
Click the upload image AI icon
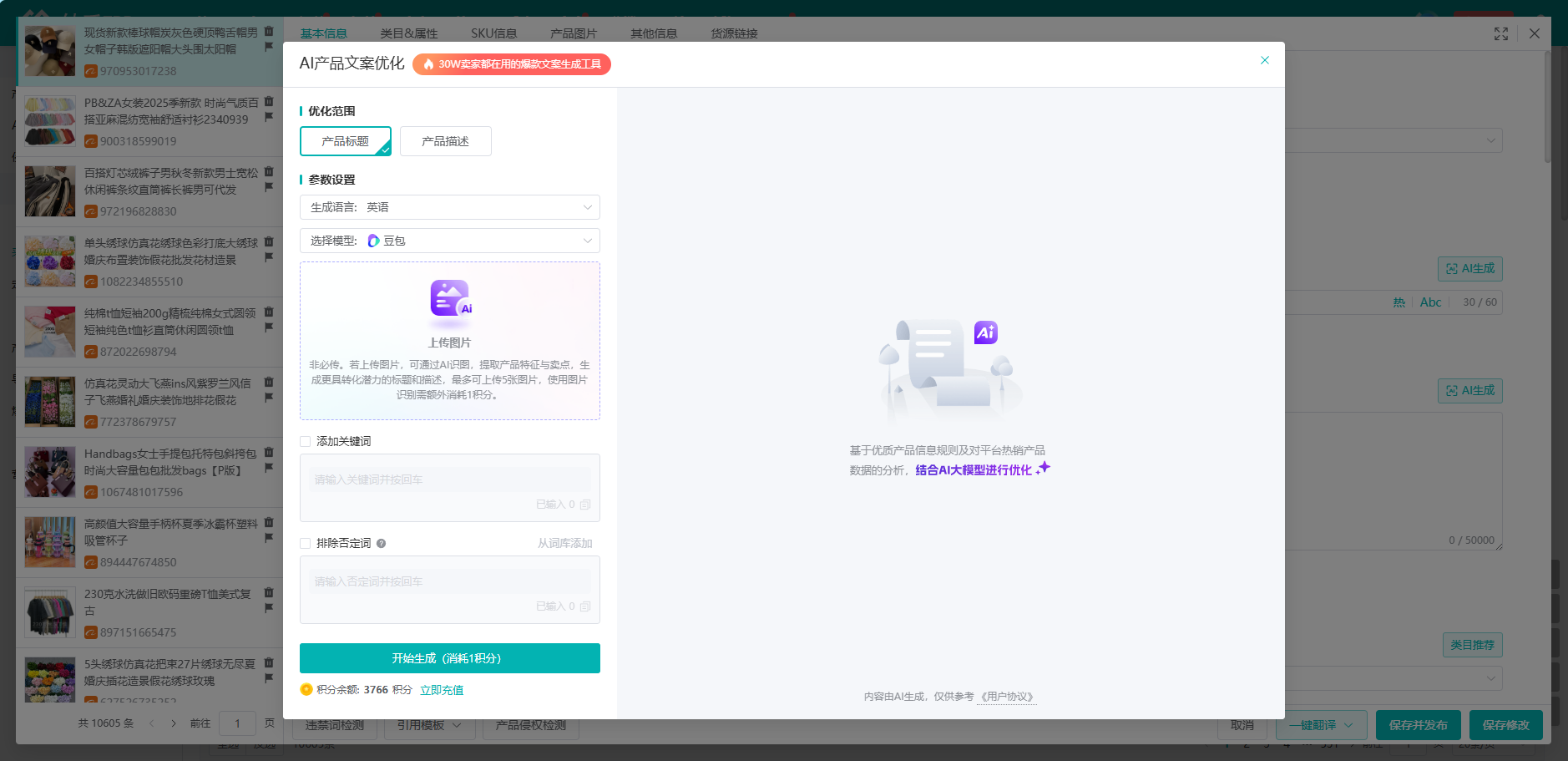click(451, 300)
